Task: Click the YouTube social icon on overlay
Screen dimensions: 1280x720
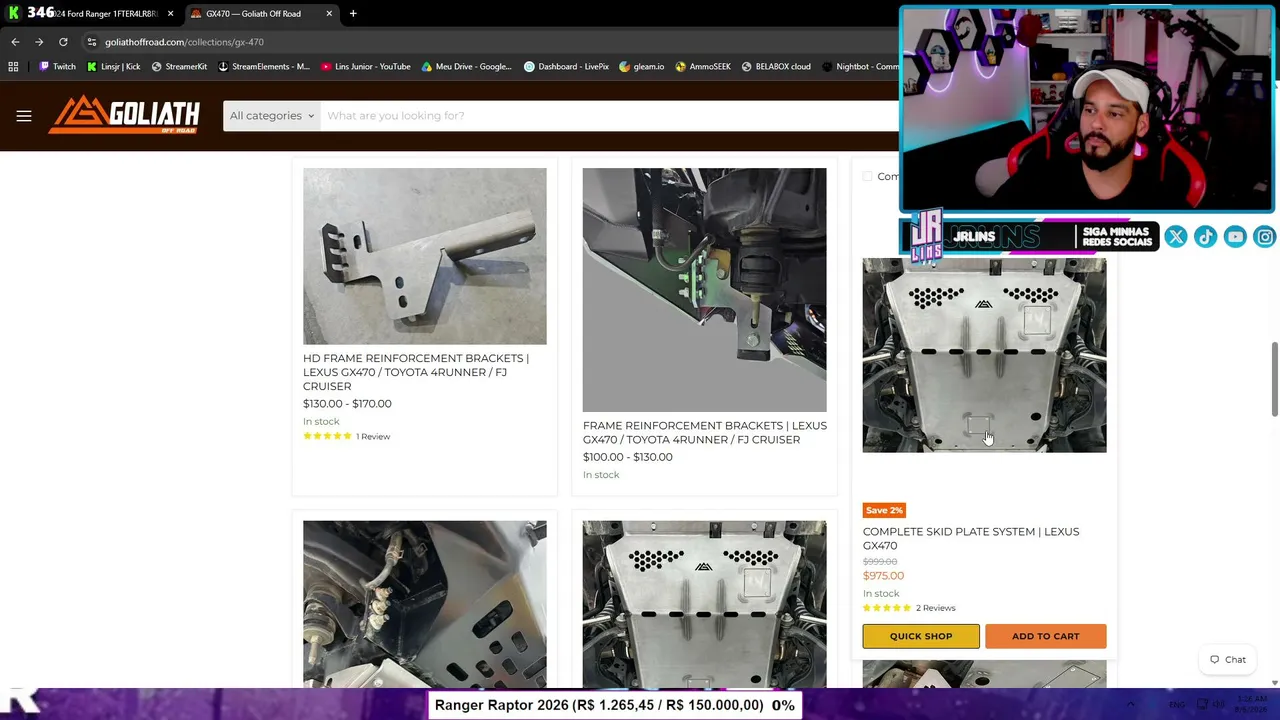Action: point(1235,237)
